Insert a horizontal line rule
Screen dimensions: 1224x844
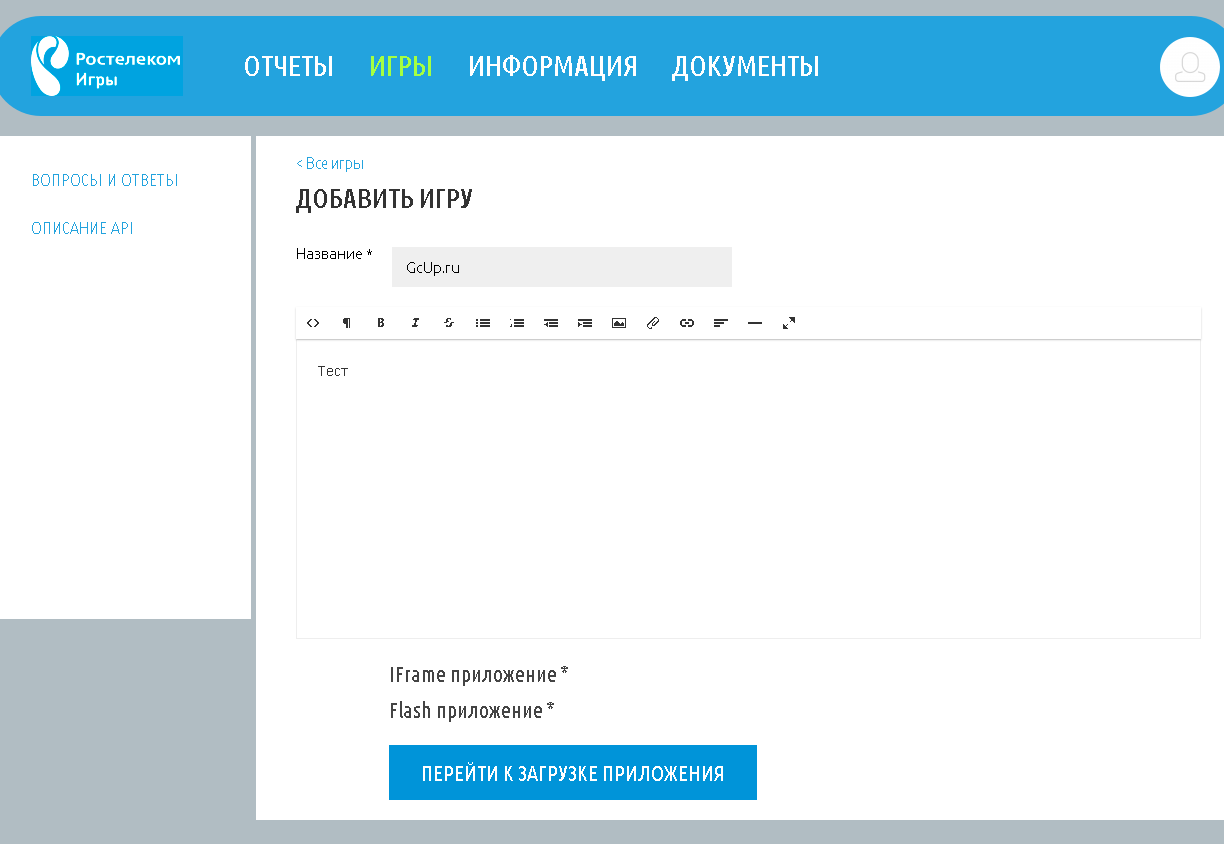coord(755,323)
